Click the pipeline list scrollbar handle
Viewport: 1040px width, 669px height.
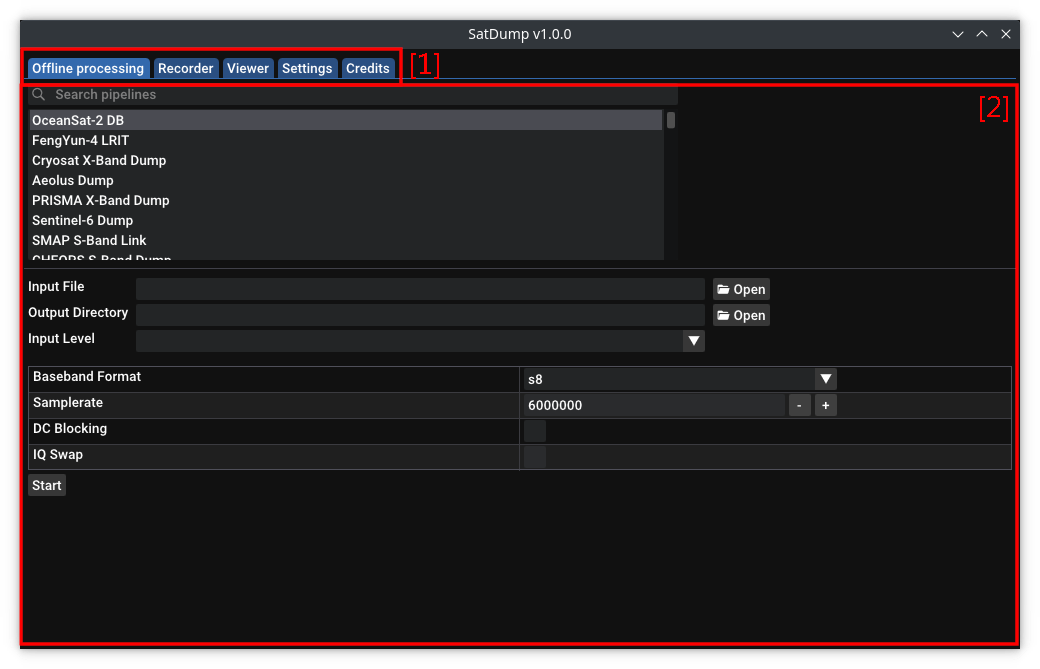[671, 120]
